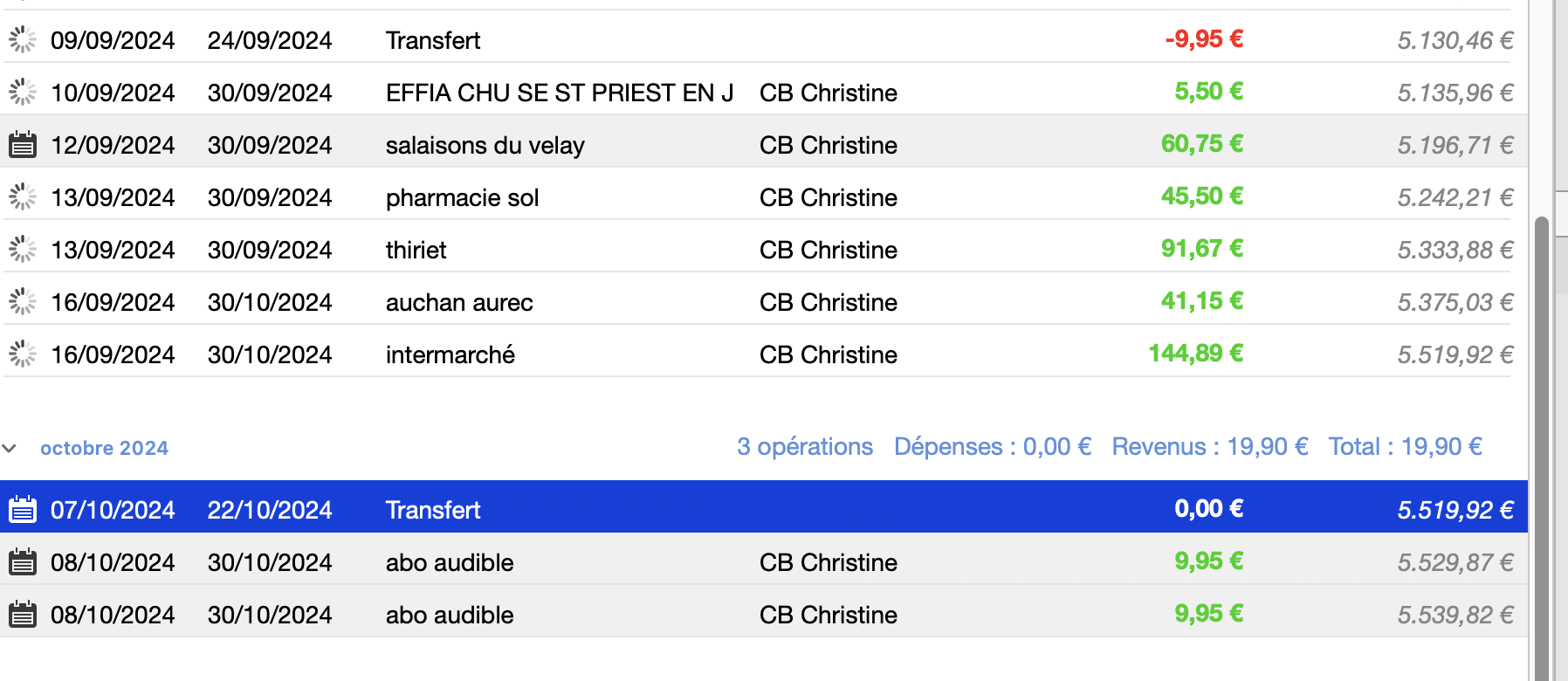Image resolution: width=1568 pixels, height=681 pixels.
Task: Select CB Christine on thiriet row
Action: point(828,250)
